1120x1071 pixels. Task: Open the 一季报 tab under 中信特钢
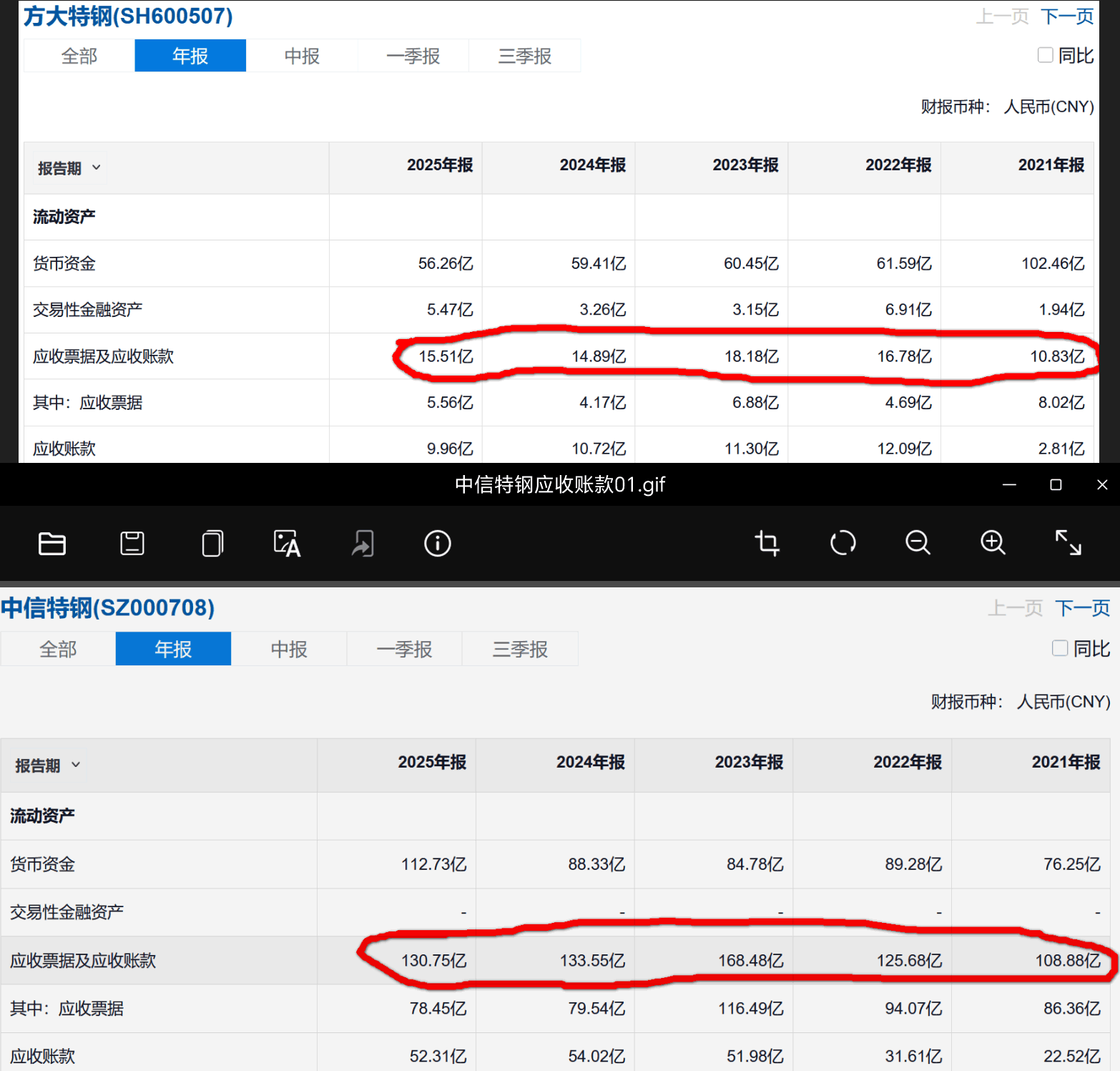[405, 649]
